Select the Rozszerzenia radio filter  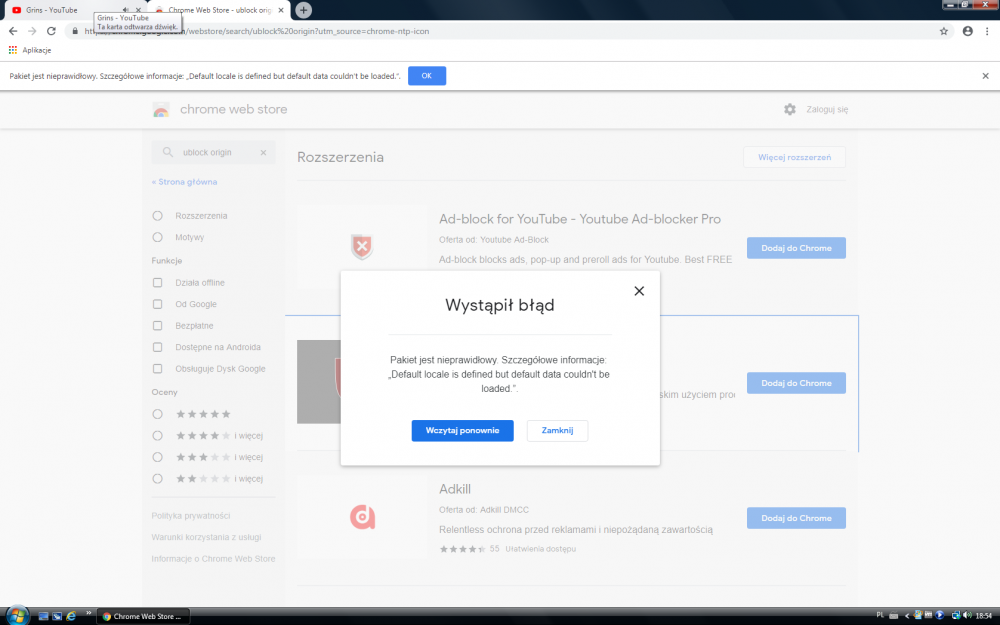point(157,216)
